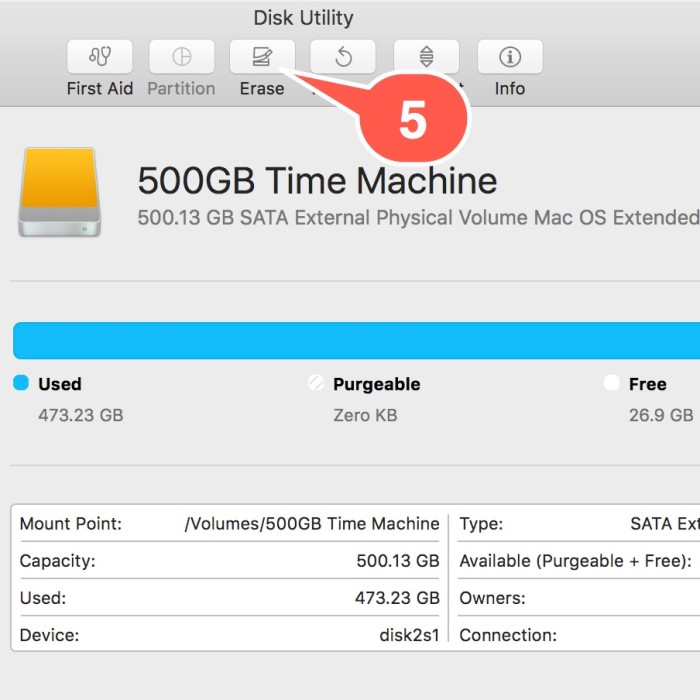Click the orange external drive icon

(x=59, y=192)
